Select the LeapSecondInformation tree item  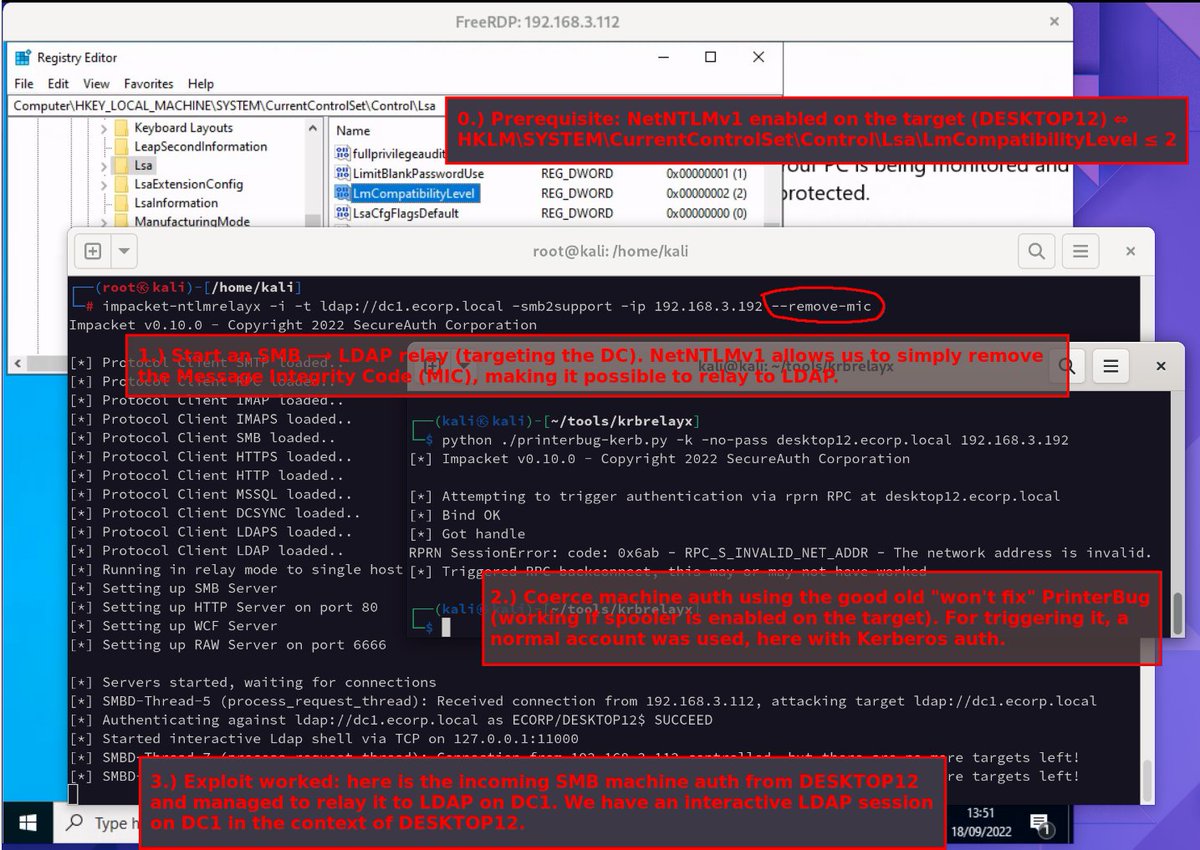point(200,147)
